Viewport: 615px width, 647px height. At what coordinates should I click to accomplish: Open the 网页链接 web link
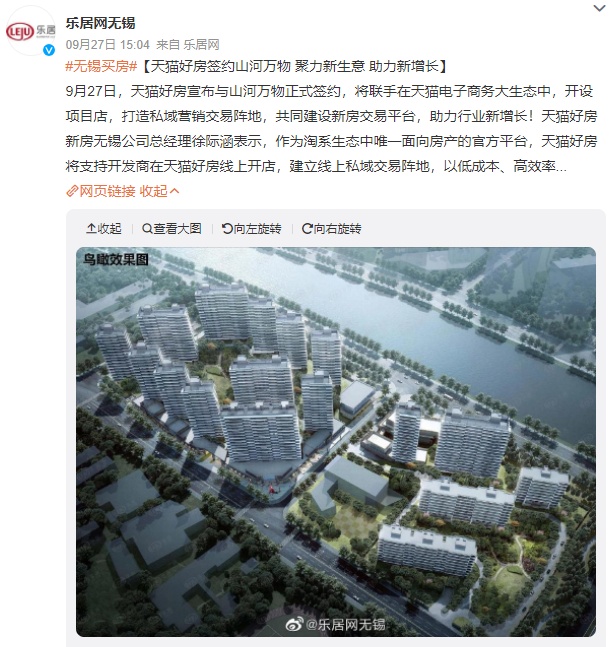[107, 191]
